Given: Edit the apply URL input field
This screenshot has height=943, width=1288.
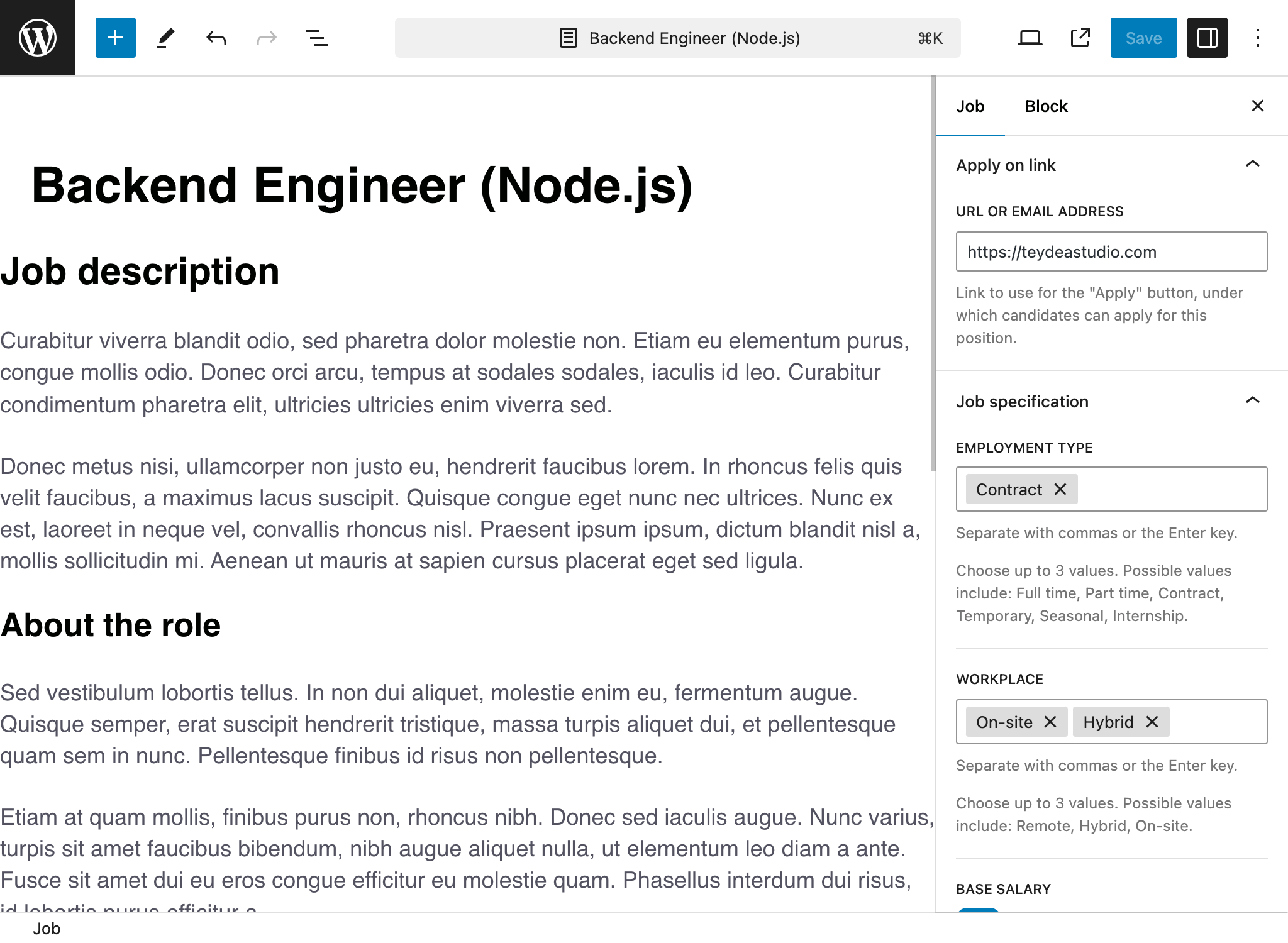Looking at the screenshot, I should coord(1109,251).
